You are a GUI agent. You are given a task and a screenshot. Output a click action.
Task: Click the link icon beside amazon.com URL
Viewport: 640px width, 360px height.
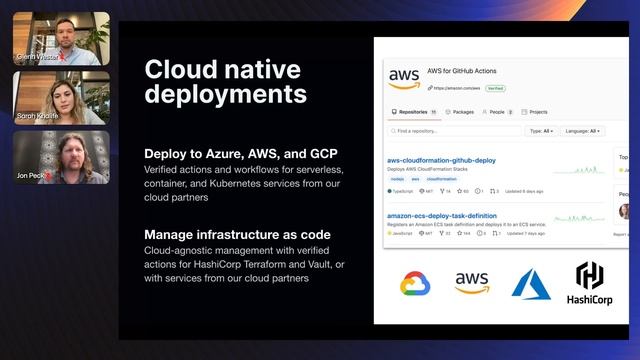click(x=430, y=88)
